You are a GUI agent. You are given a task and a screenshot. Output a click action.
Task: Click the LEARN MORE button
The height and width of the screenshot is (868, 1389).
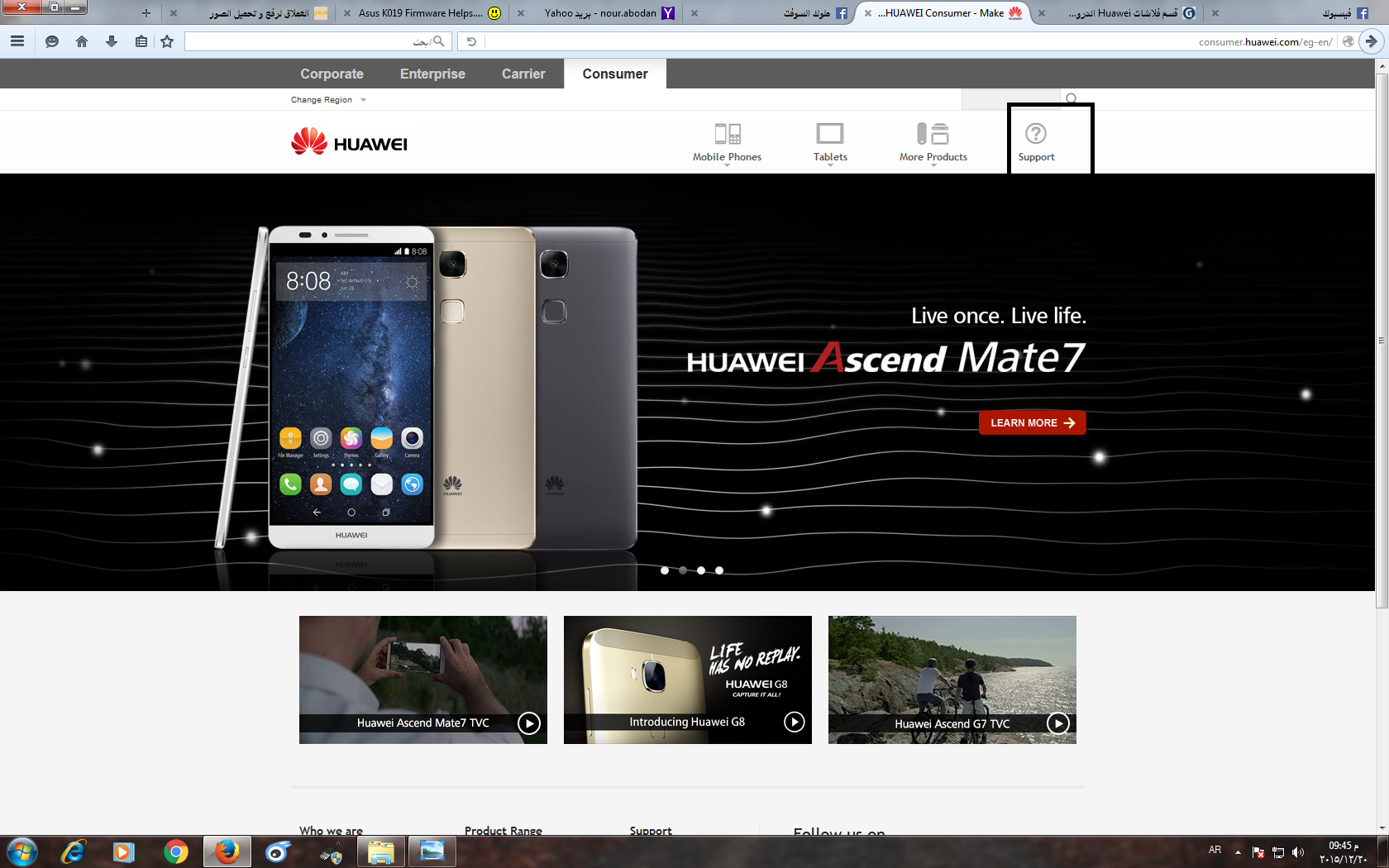[1032, 422]
